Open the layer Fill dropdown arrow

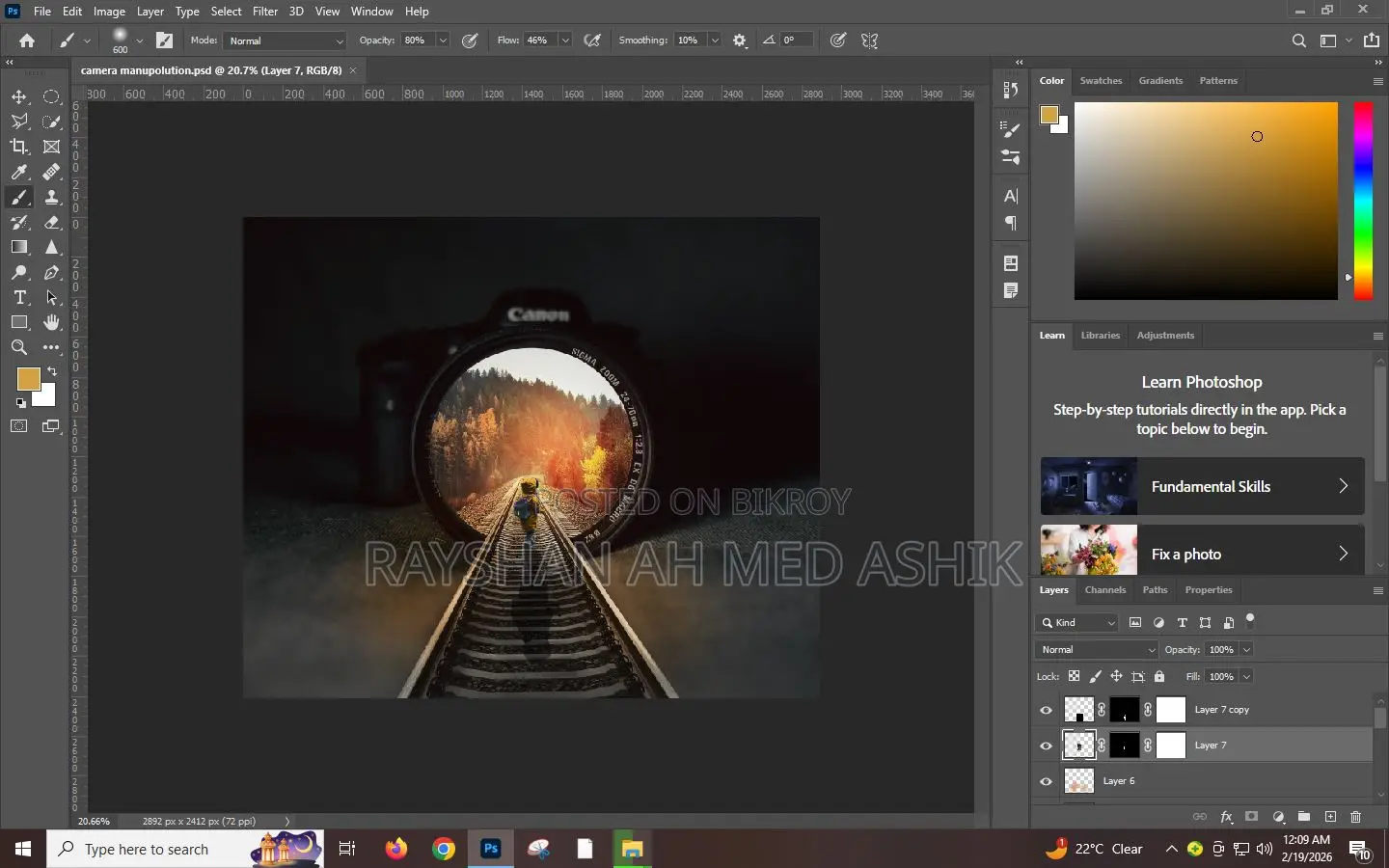pos(1246,676)
